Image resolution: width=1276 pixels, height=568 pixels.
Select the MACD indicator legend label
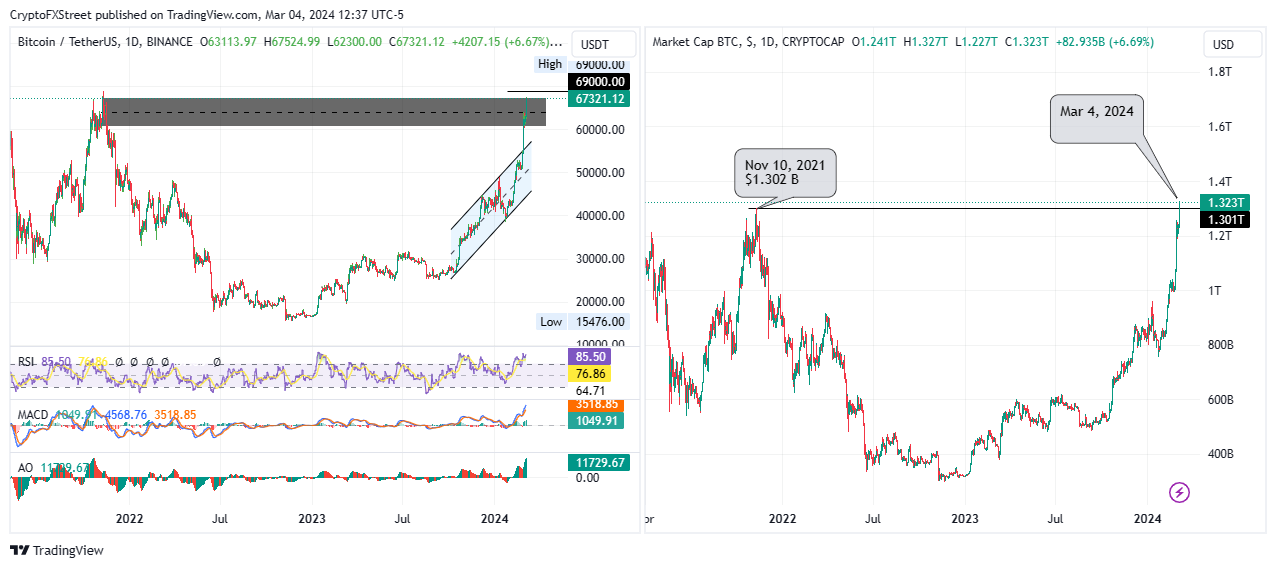click(33, 413)
